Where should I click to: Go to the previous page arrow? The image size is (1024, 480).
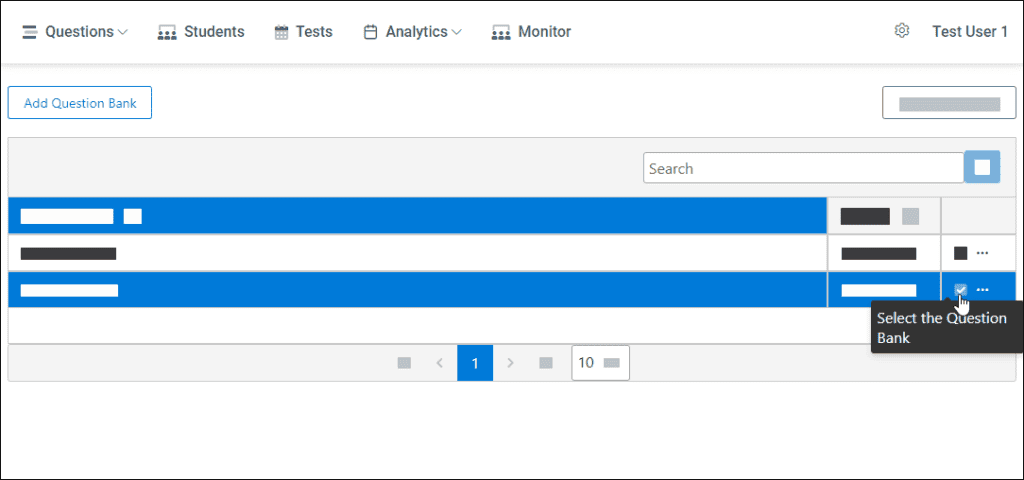tap(440, 363)
